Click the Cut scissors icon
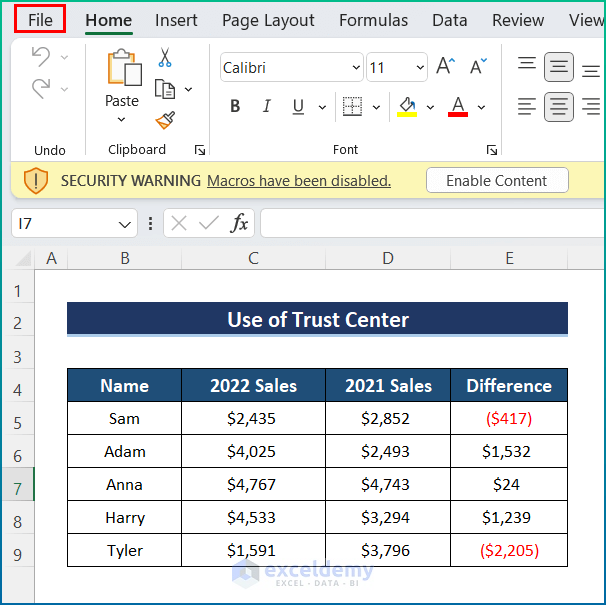Viewport: 606px width, 605px height. coord(165,58)
